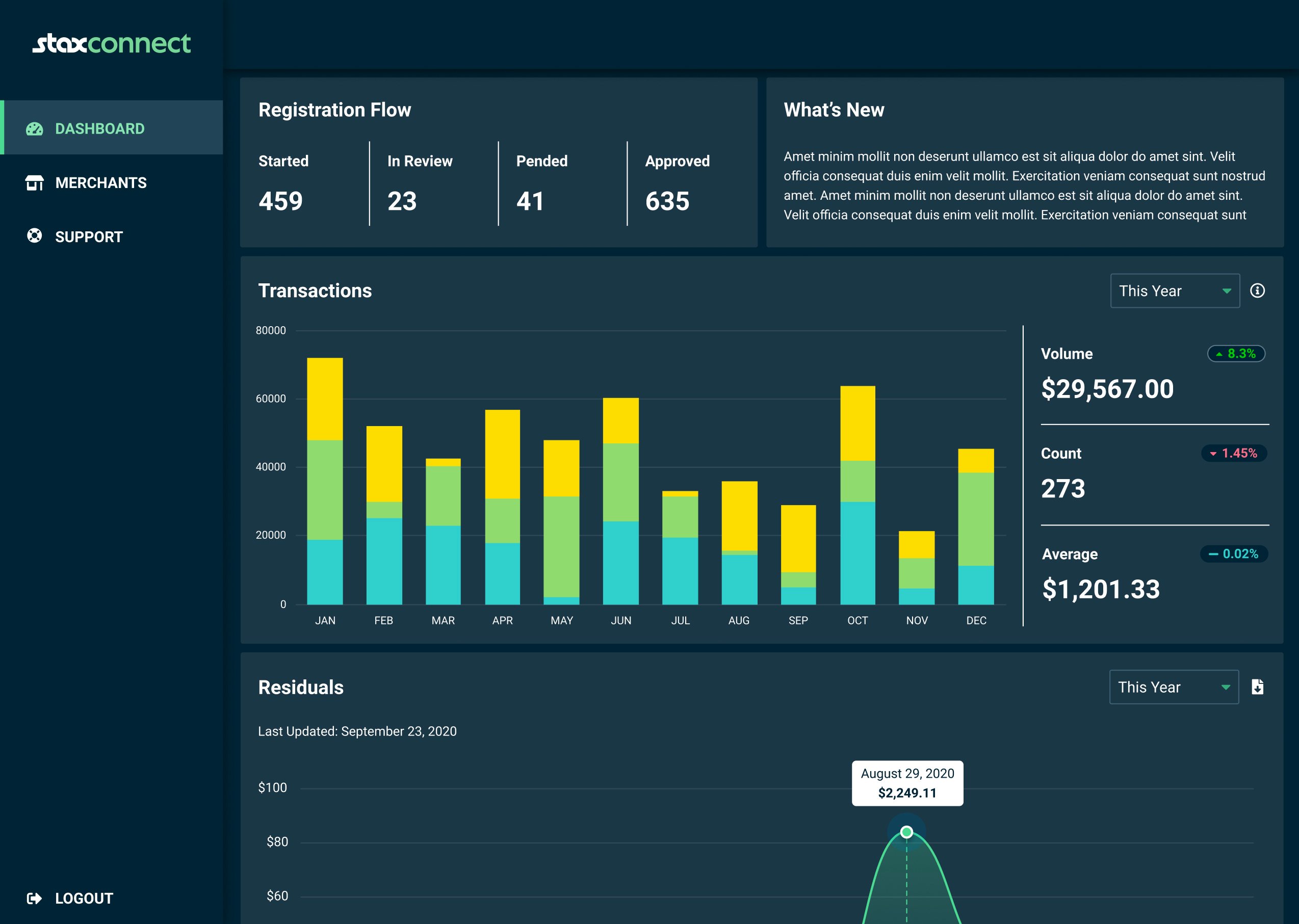The image size is (1299, 924).
Task: Click the Transactions dropdown caret arrow
Action: coord(1226,291)
